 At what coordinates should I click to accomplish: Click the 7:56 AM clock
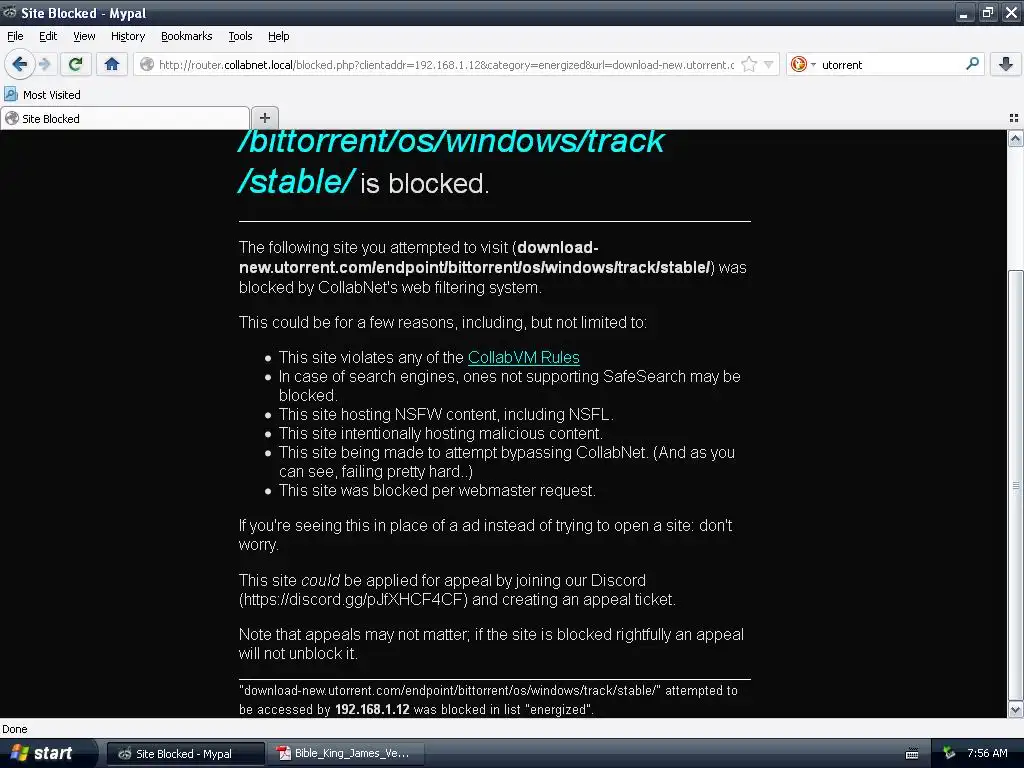(987, 753)
